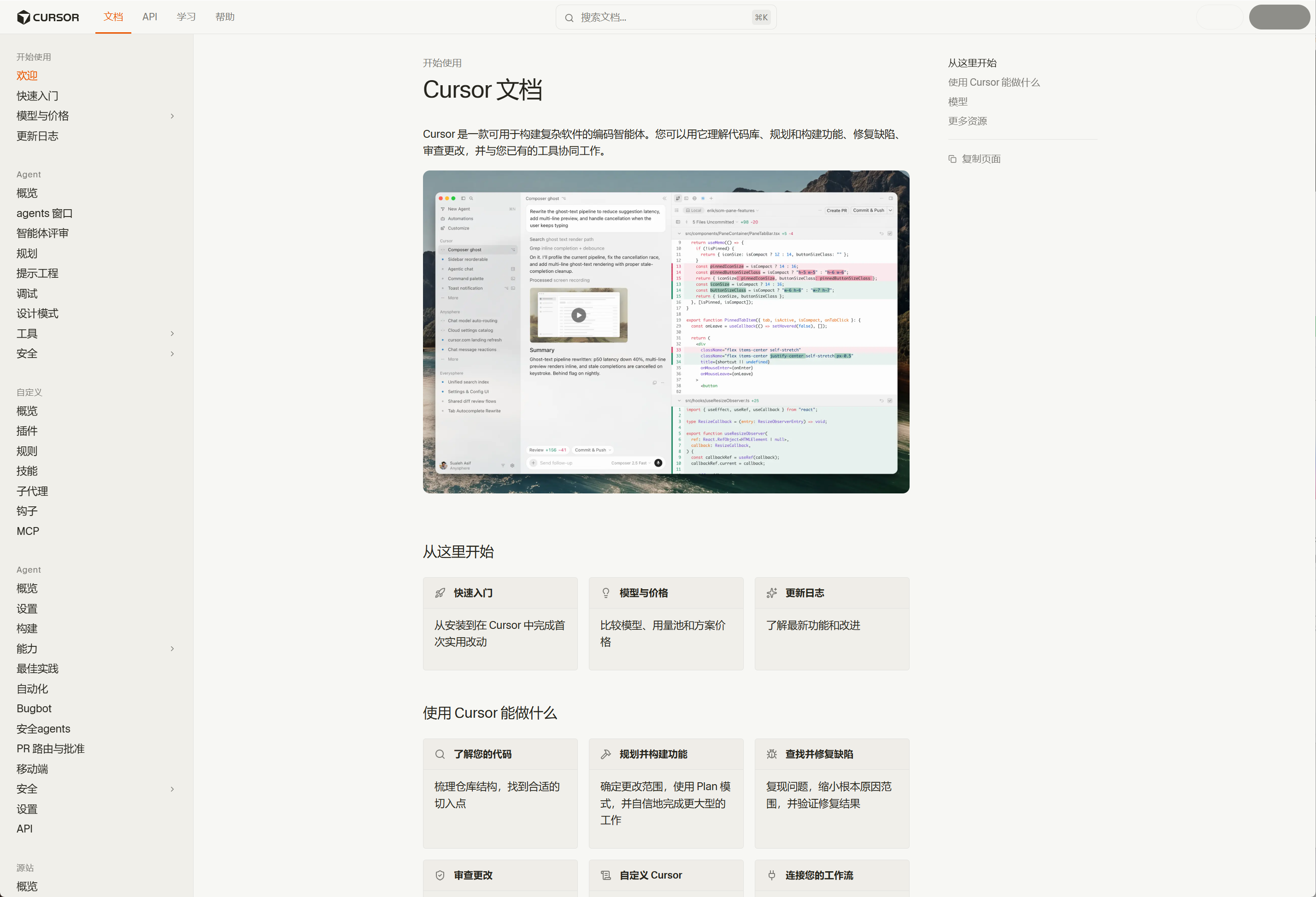
Task: Open the 调试 sidebar page
Action: click(27, 294)
